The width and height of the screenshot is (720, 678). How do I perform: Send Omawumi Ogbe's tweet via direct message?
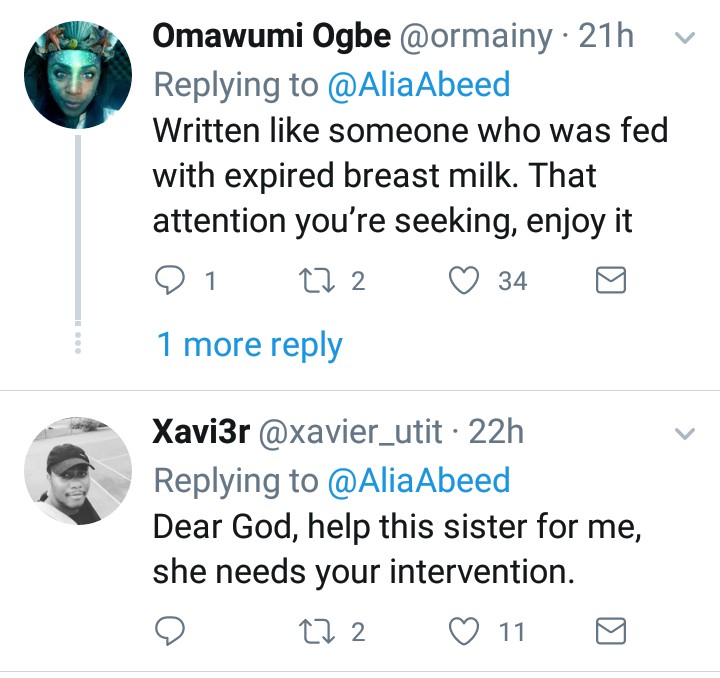[x=610, y=282]
